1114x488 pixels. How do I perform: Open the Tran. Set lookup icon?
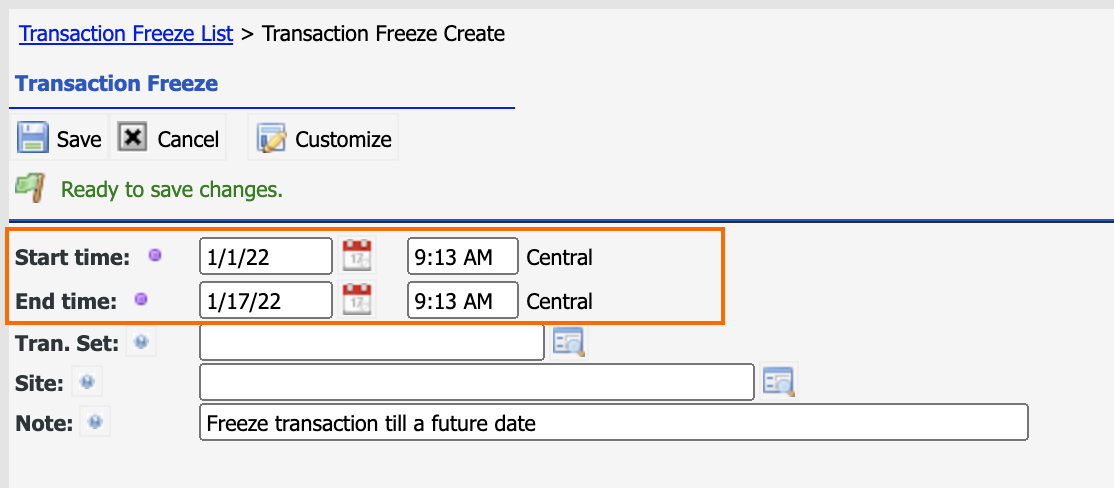click(569, 342)
